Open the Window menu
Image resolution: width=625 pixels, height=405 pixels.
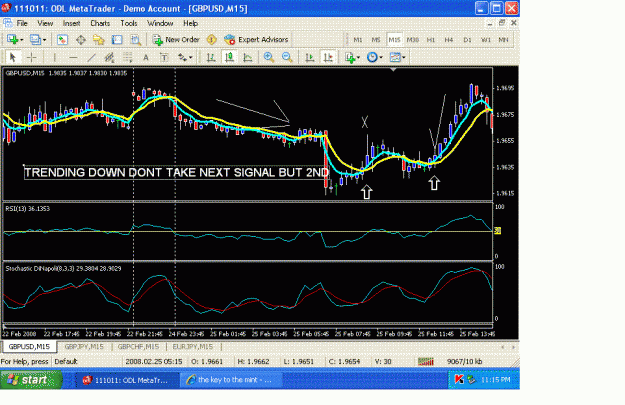(x=160, y=23)
